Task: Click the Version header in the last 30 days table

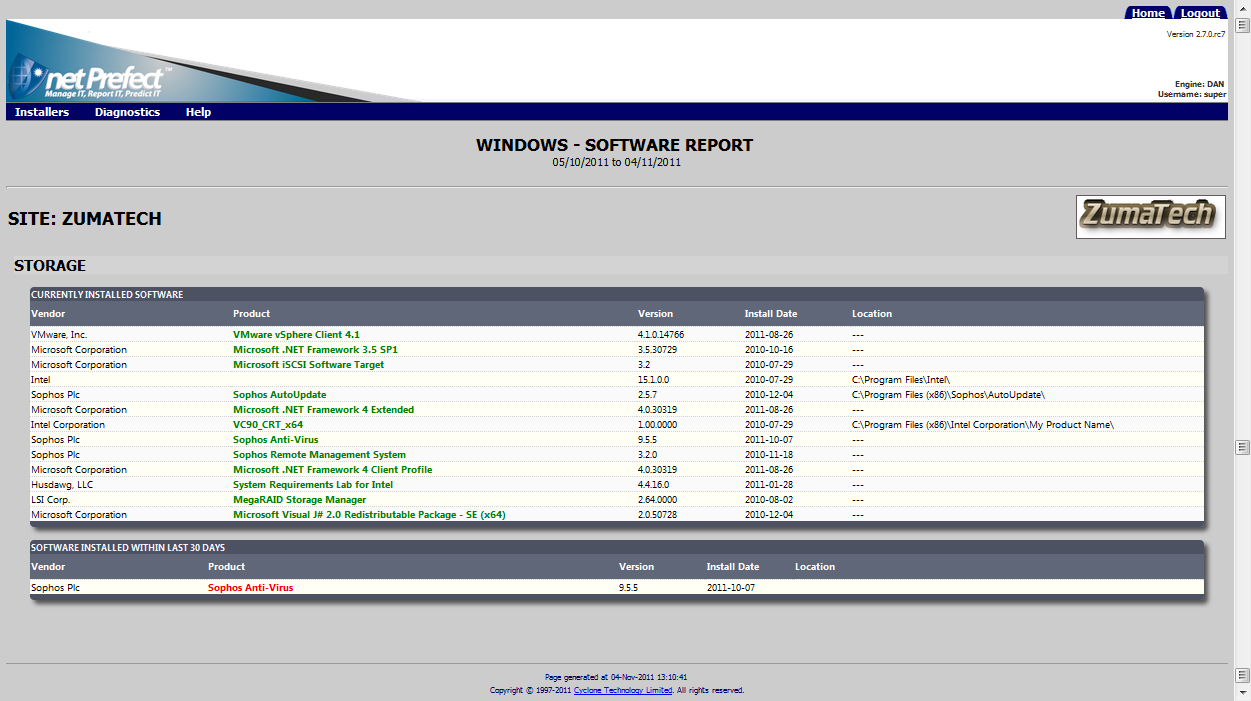Action: pyautogui.click(x=637, y=567)
